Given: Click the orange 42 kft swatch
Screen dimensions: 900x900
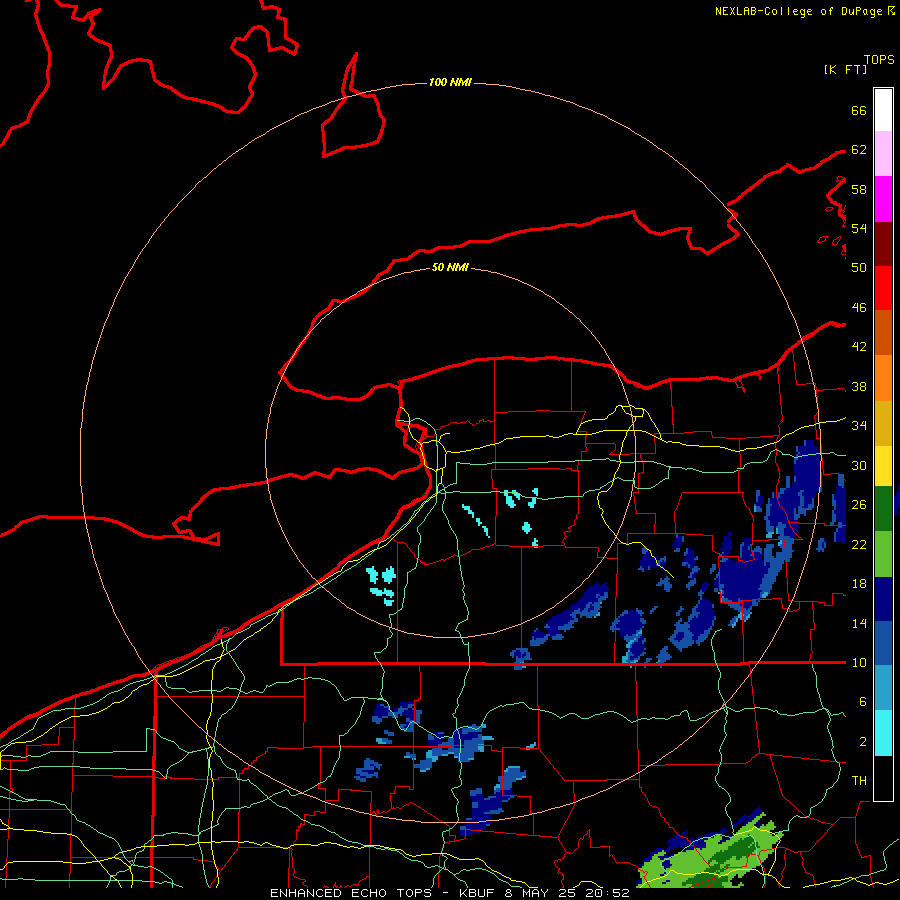Looking at the screenshot, I should point(883,378).
